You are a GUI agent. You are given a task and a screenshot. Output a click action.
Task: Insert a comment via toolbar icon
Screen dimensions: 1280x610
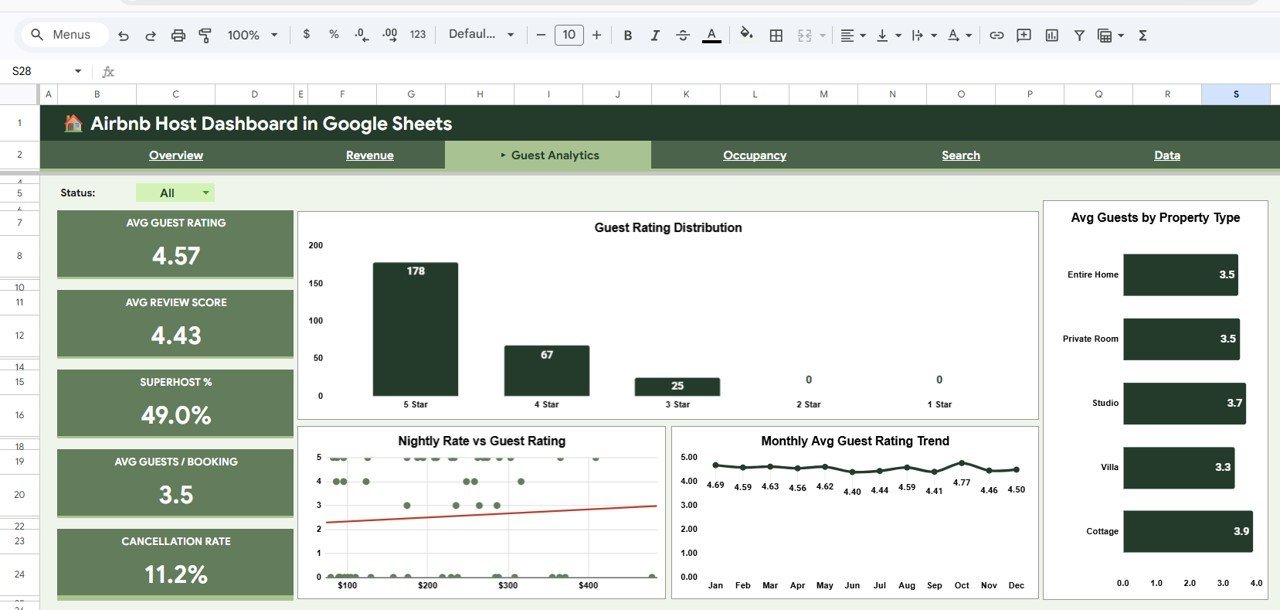coord(1023,35)
